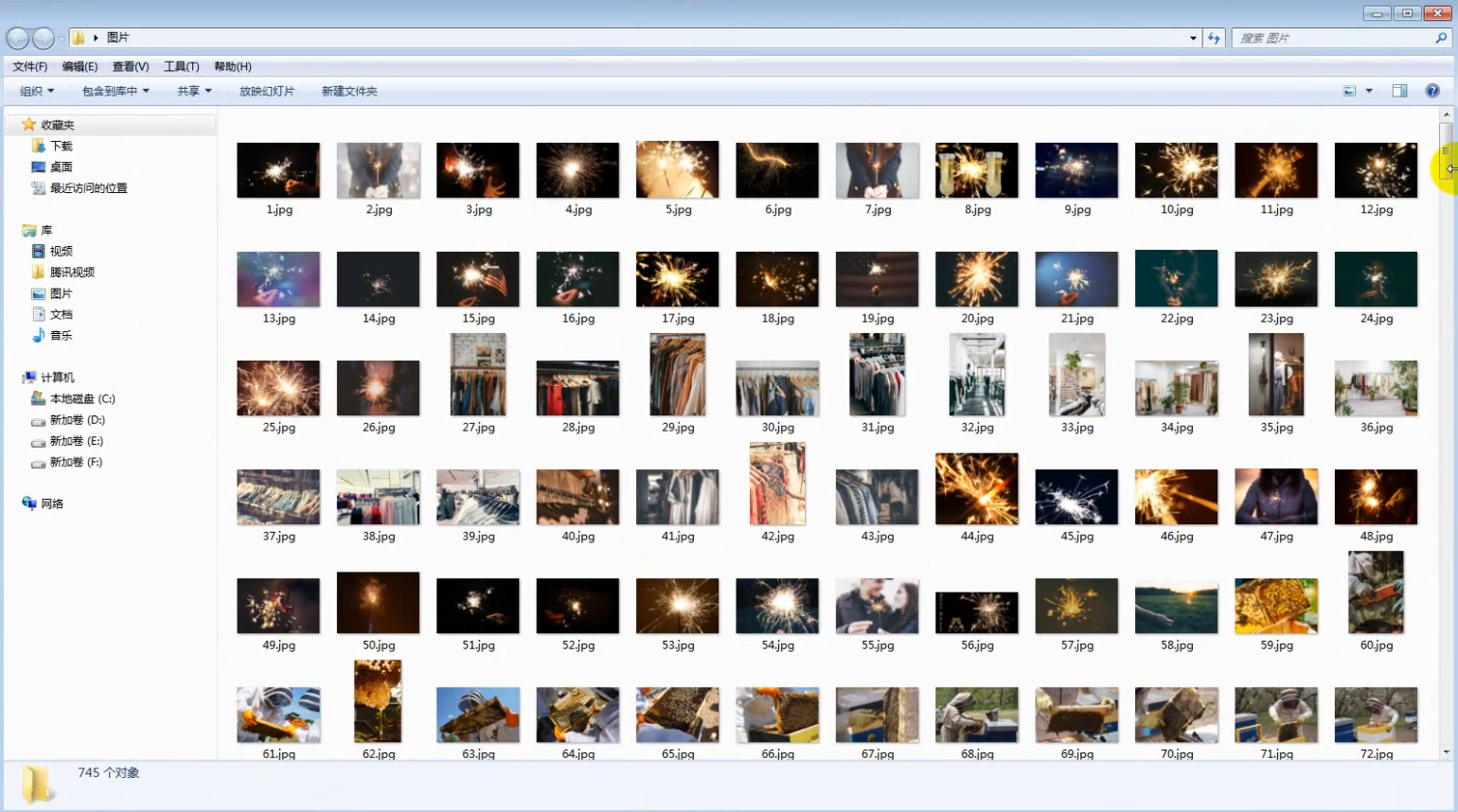Select thumbnail 47.jpg
This screenshot has height=812, width=1458.
coord(1276,497)
